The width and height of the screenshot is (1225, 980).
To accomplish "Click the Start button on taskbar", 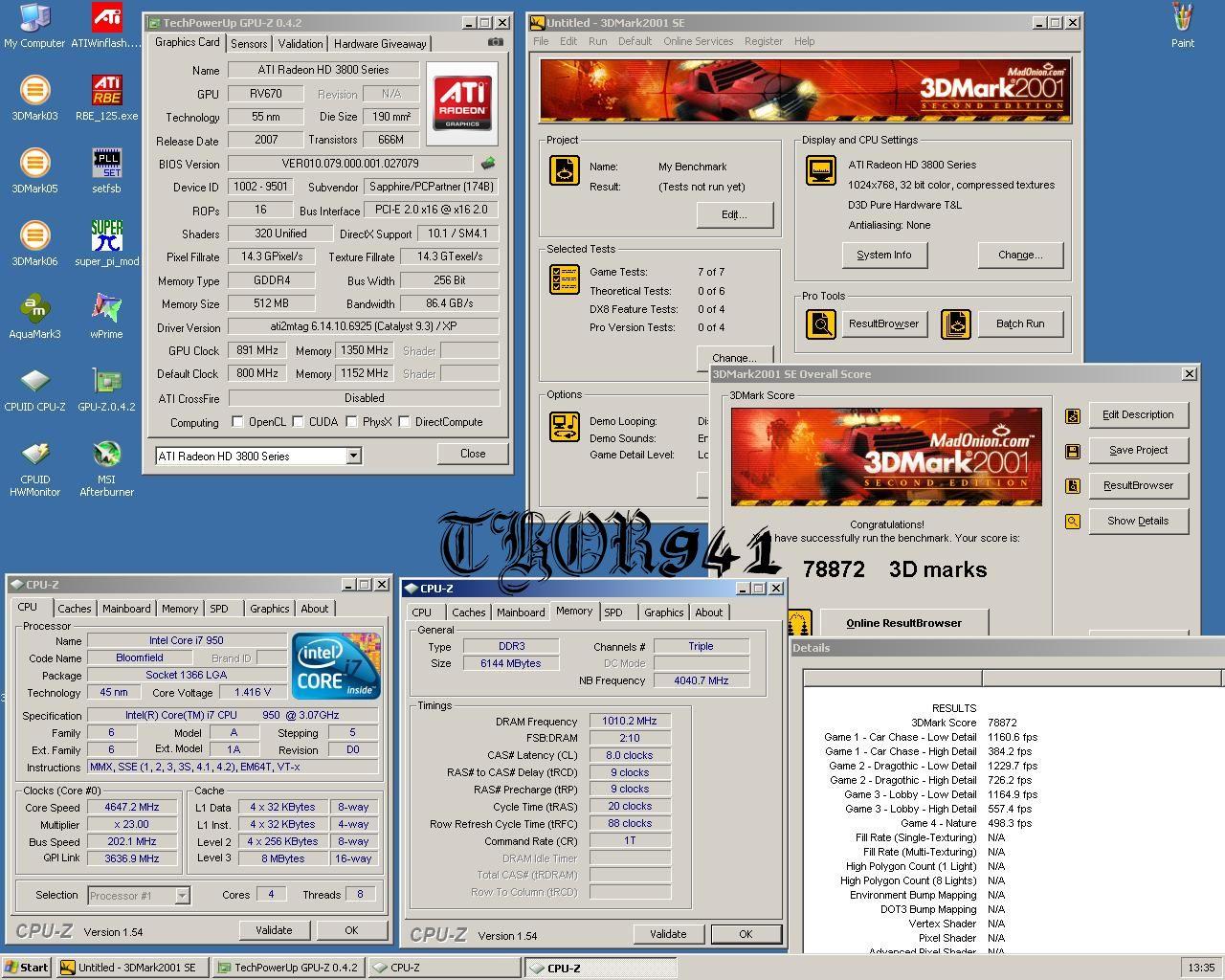I will (27, 968).
